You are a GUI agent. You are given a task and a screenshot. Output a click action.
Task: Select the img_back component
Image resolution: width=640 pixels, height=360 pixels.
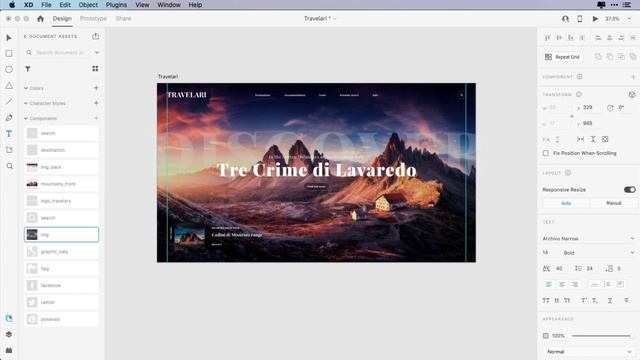coord(62,167)
